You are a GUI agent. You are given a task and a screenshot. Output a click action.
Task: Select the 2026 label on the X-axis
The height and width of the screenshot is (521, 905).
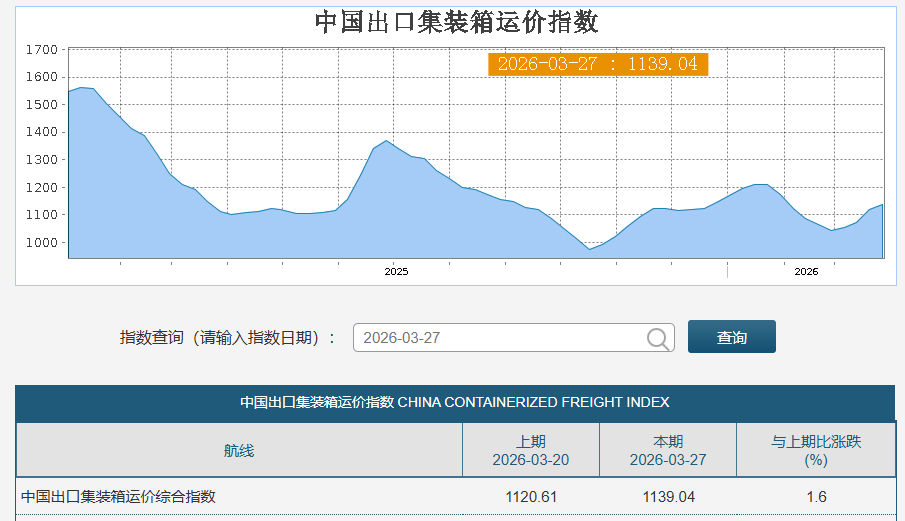[x=806, y=272]
